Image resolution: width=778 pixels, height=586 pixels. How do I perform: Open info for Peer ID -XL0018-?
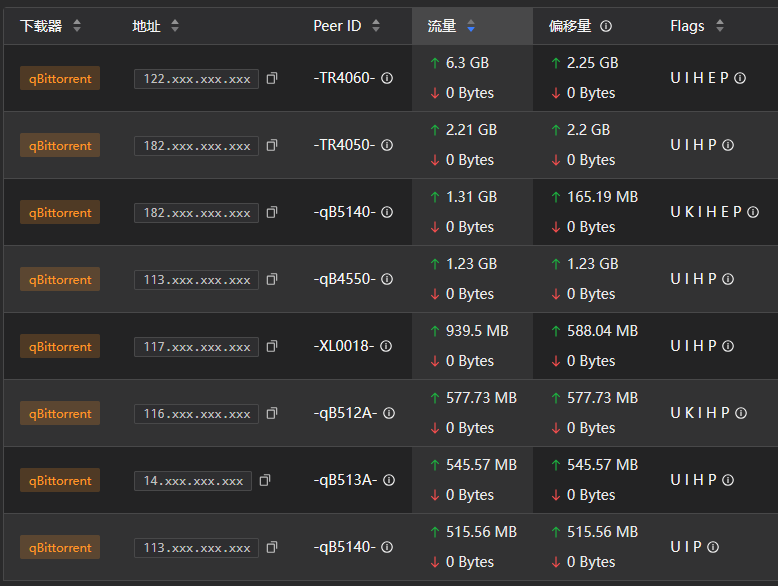(386, 346)
